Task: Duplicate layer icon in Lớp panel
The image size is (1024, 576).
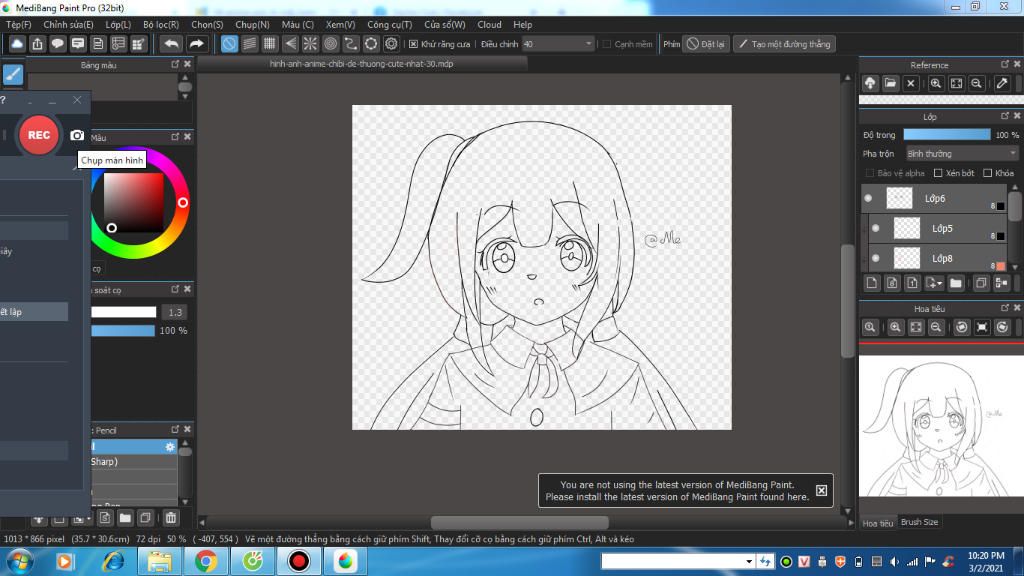Action: 981,283
